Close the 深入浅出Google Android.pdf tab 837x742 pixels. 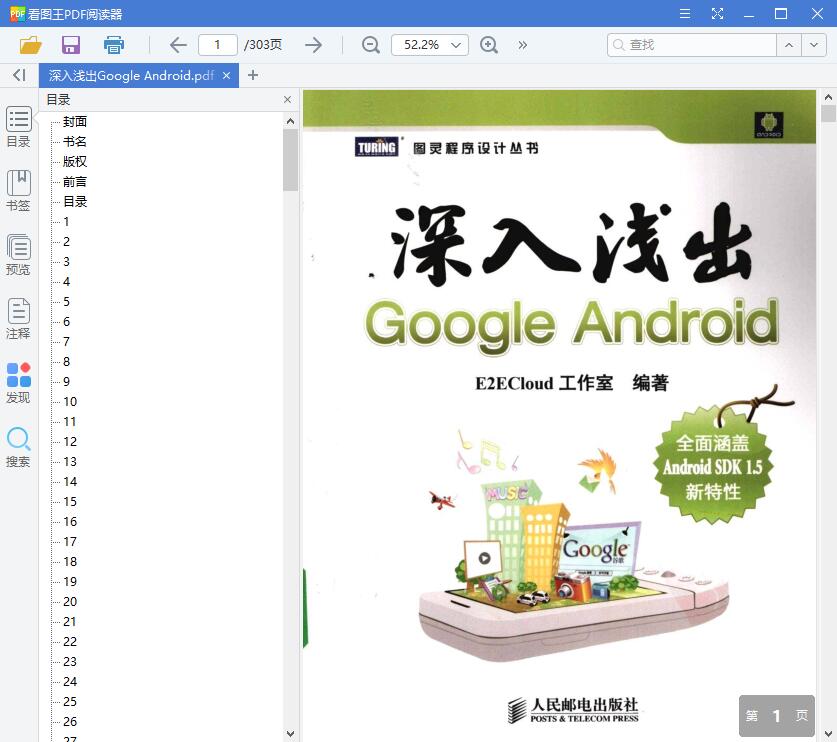point(226,76)
